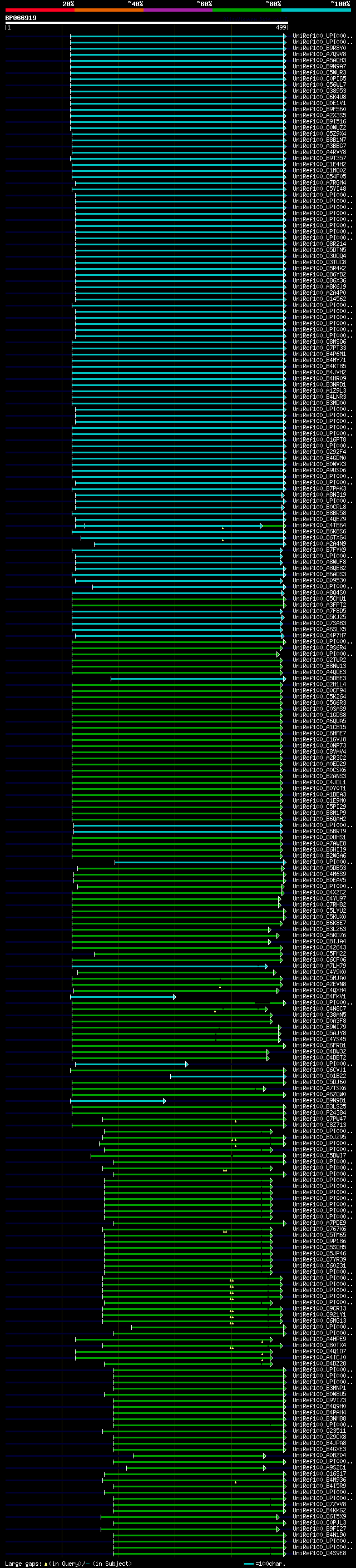Click the UniRef100_B7FYK9 entry

(x=319, y=550)
